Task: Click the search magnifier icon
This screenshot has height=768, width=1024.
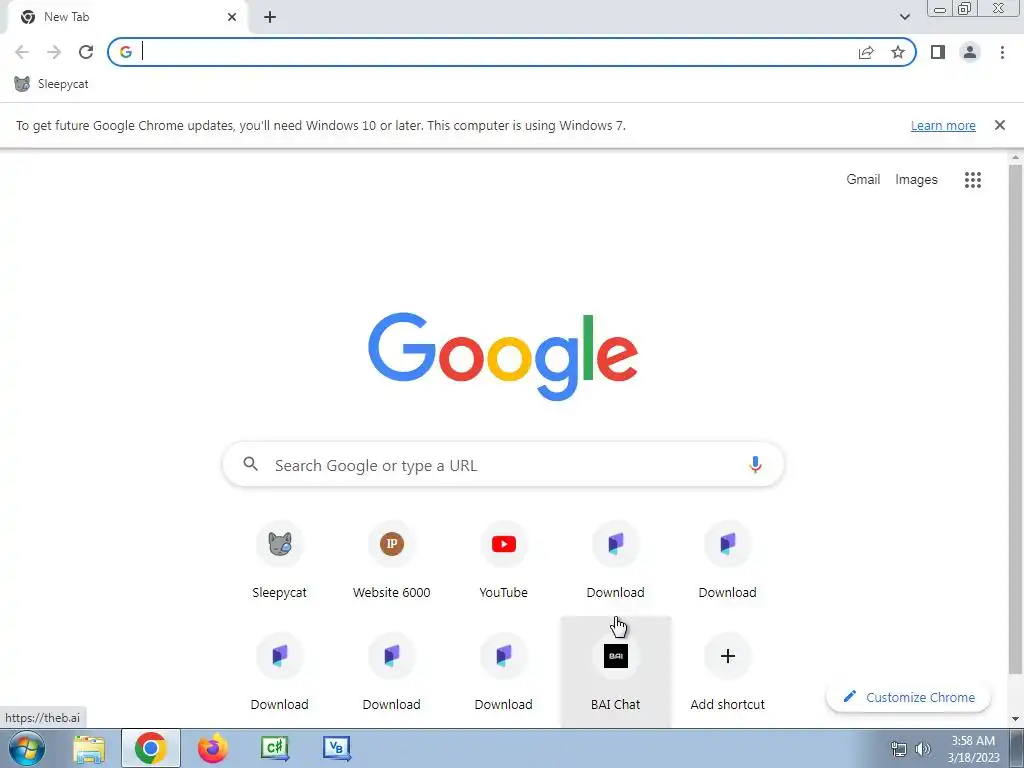Action: coord(250,464)
